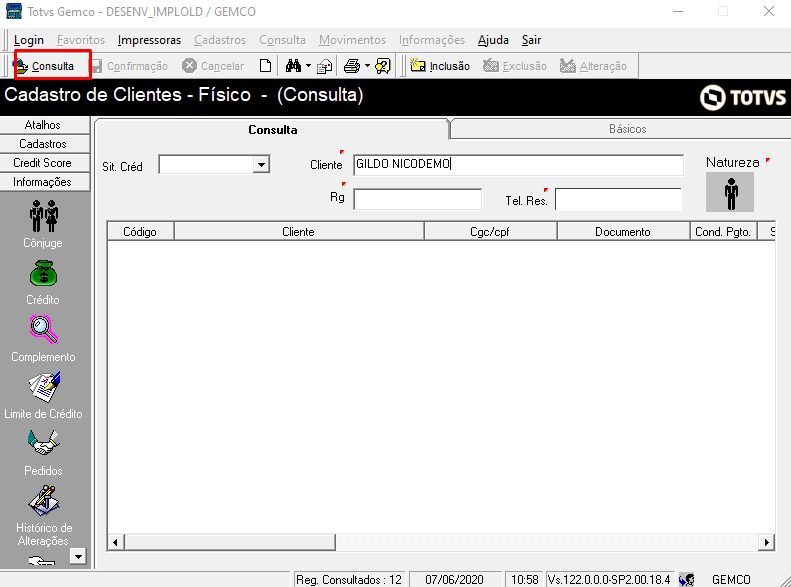The height and width of the screenshot is (587, 791).
Task: Click the blank new document icon
Action: click(265, 66)
